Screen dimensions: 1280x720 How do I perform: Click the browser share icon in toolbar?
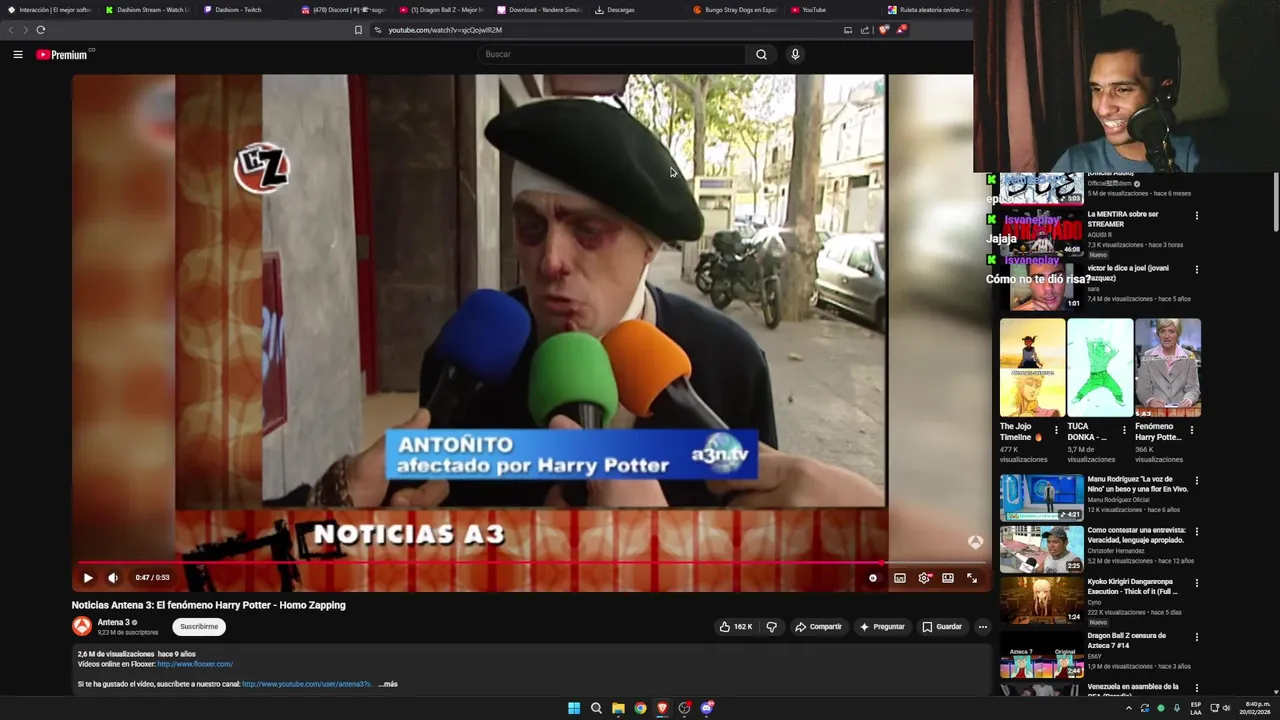865,30
